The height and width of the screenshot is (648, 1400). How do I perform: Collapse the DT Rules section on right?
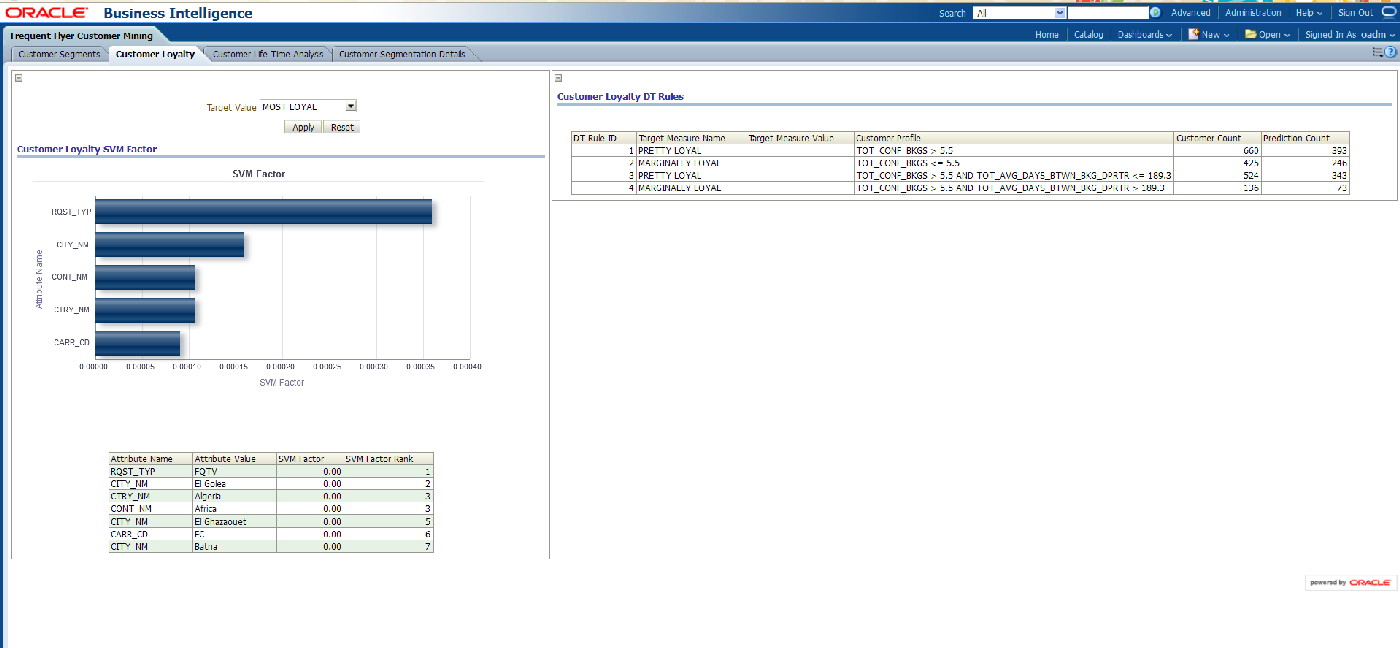tap(559, 78)
